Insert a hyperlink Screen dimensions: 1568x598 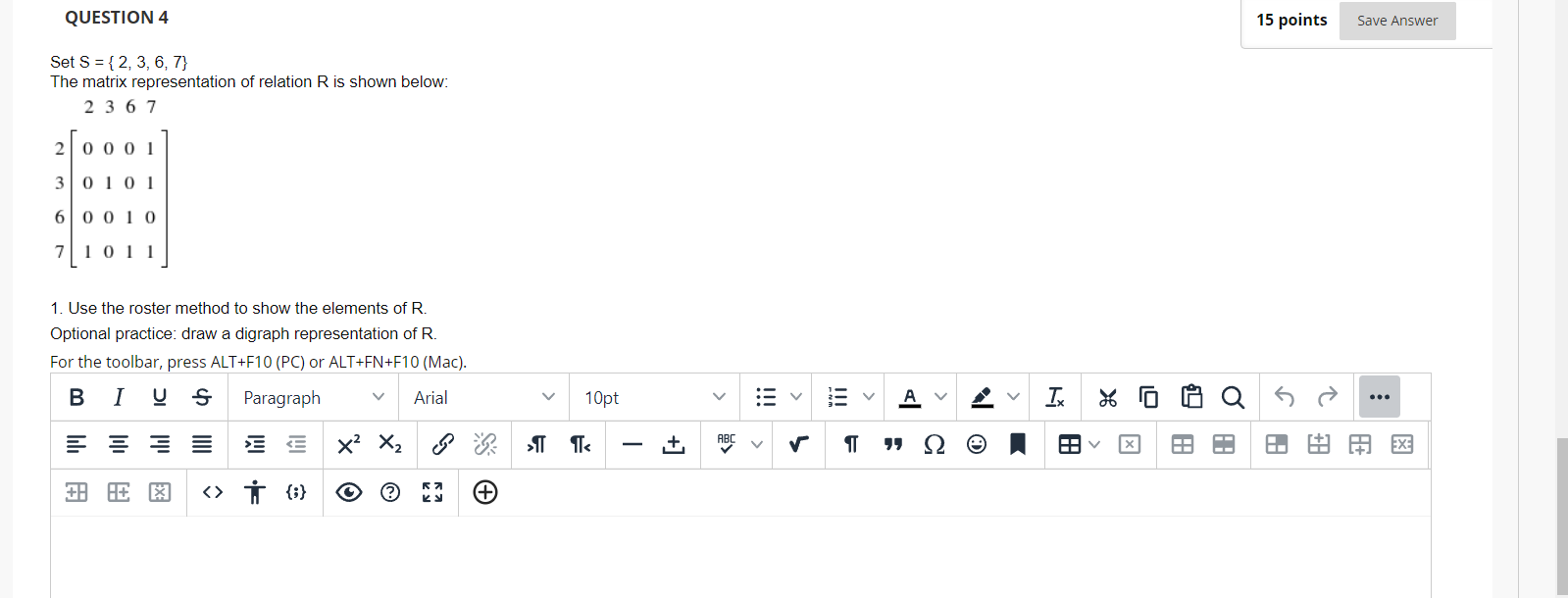click(x=443, y=444)
